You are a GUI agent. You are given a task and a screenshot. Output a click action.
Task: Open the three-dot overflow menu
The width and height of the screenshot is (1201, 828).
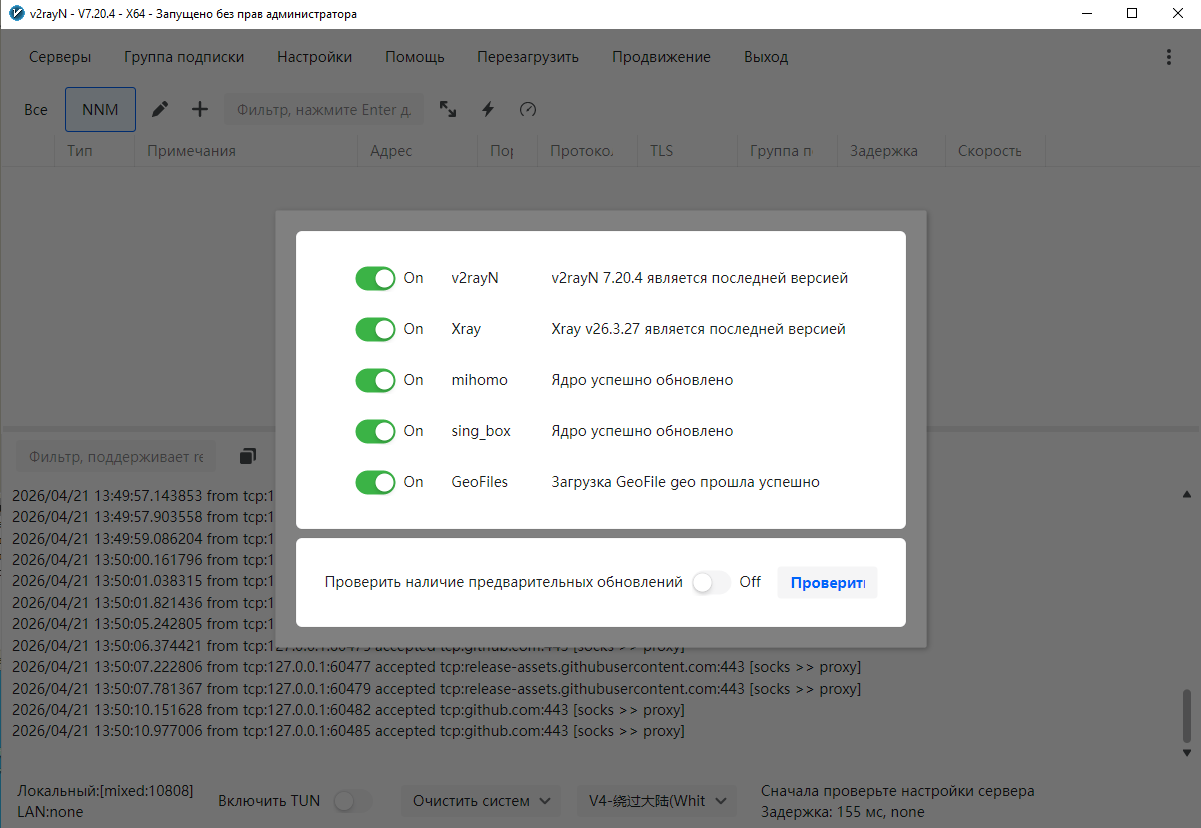pos(1169,57)
